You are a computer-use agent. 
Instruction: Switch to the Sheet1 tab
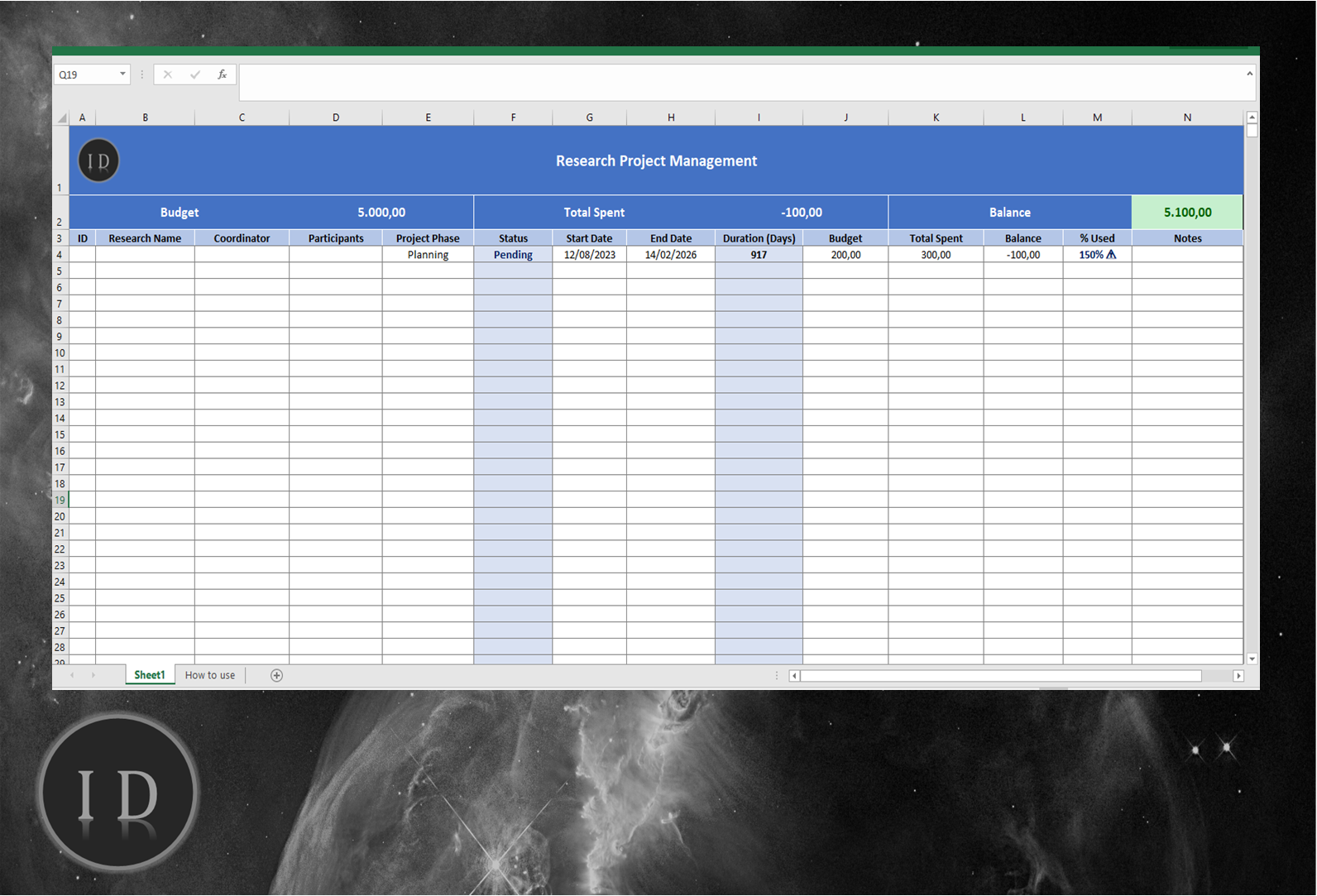click(x=150, y=675)
